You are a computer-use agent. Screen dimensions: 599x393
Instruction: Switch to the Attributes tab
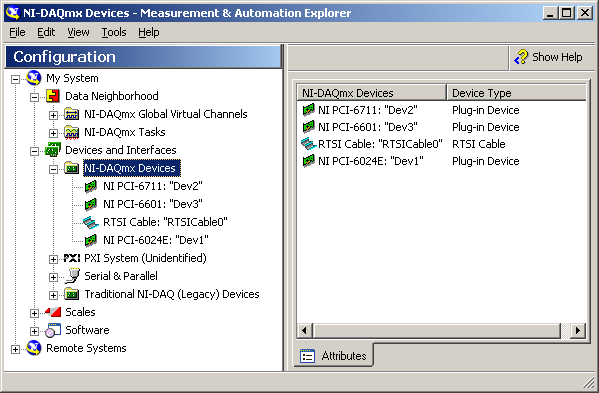333,356
